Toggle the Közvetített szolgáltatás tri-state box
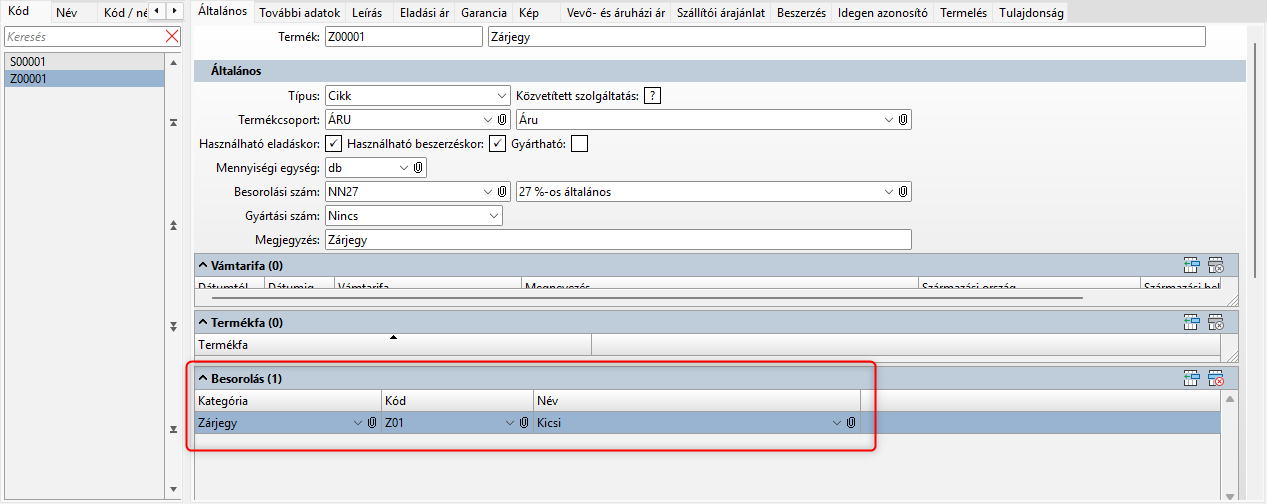This screenshot has width=1267, height=504. (653, 96)
